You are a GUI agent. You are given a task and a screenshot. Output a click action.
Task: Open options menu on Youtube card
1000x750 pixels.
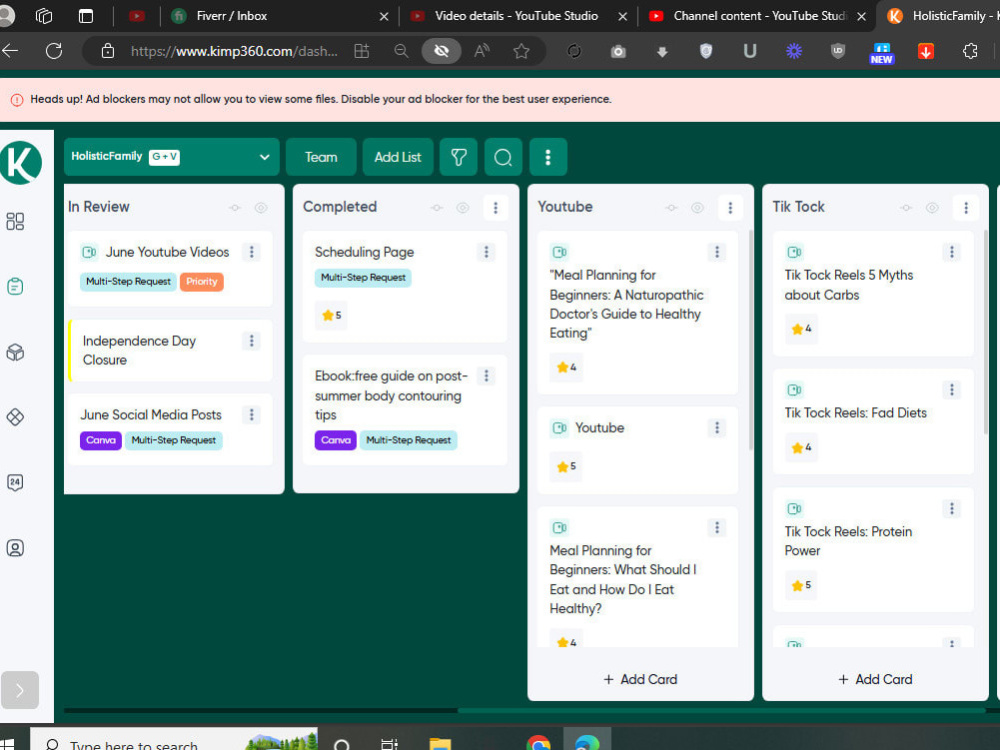pyautogui.click(x=717, y=428)
